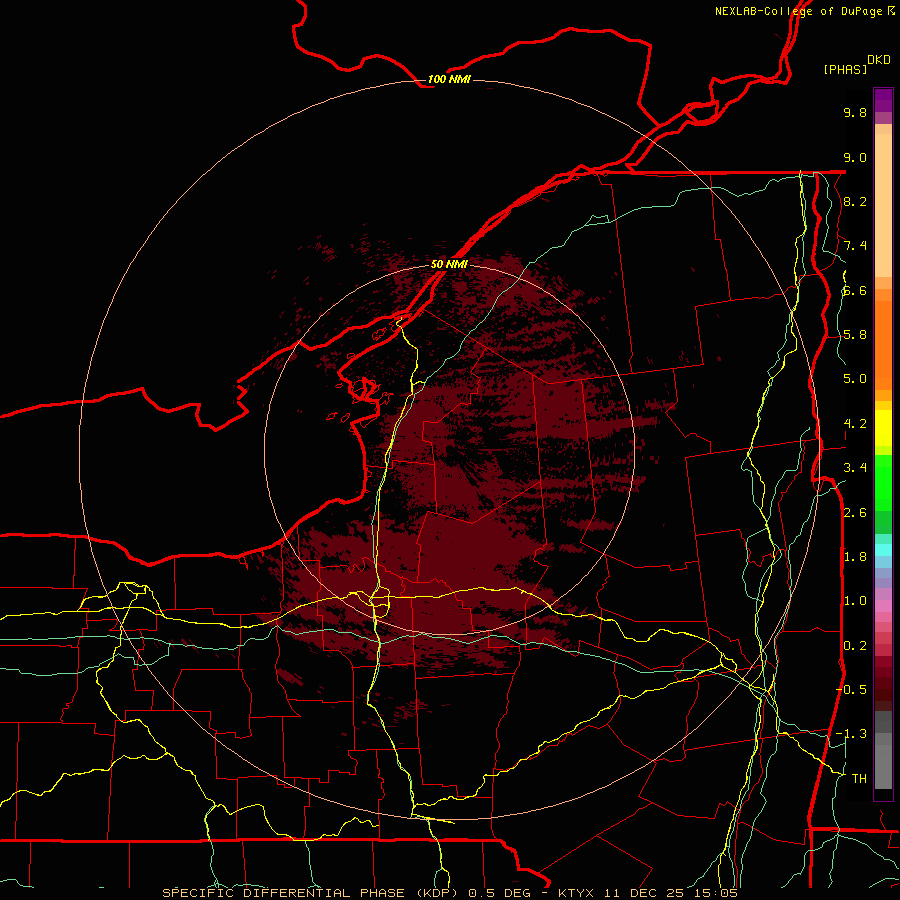Click the 8.2 value on the scale

pos(855,201)
